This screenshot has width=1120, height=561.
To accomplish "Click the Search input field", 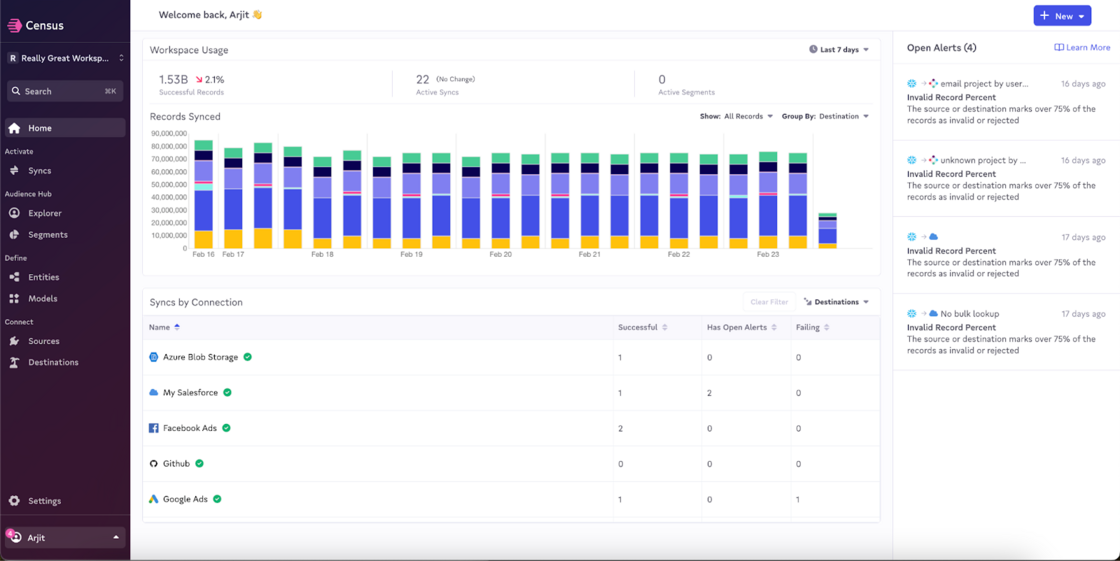I will pyautogui.click(x=65, y=91).
